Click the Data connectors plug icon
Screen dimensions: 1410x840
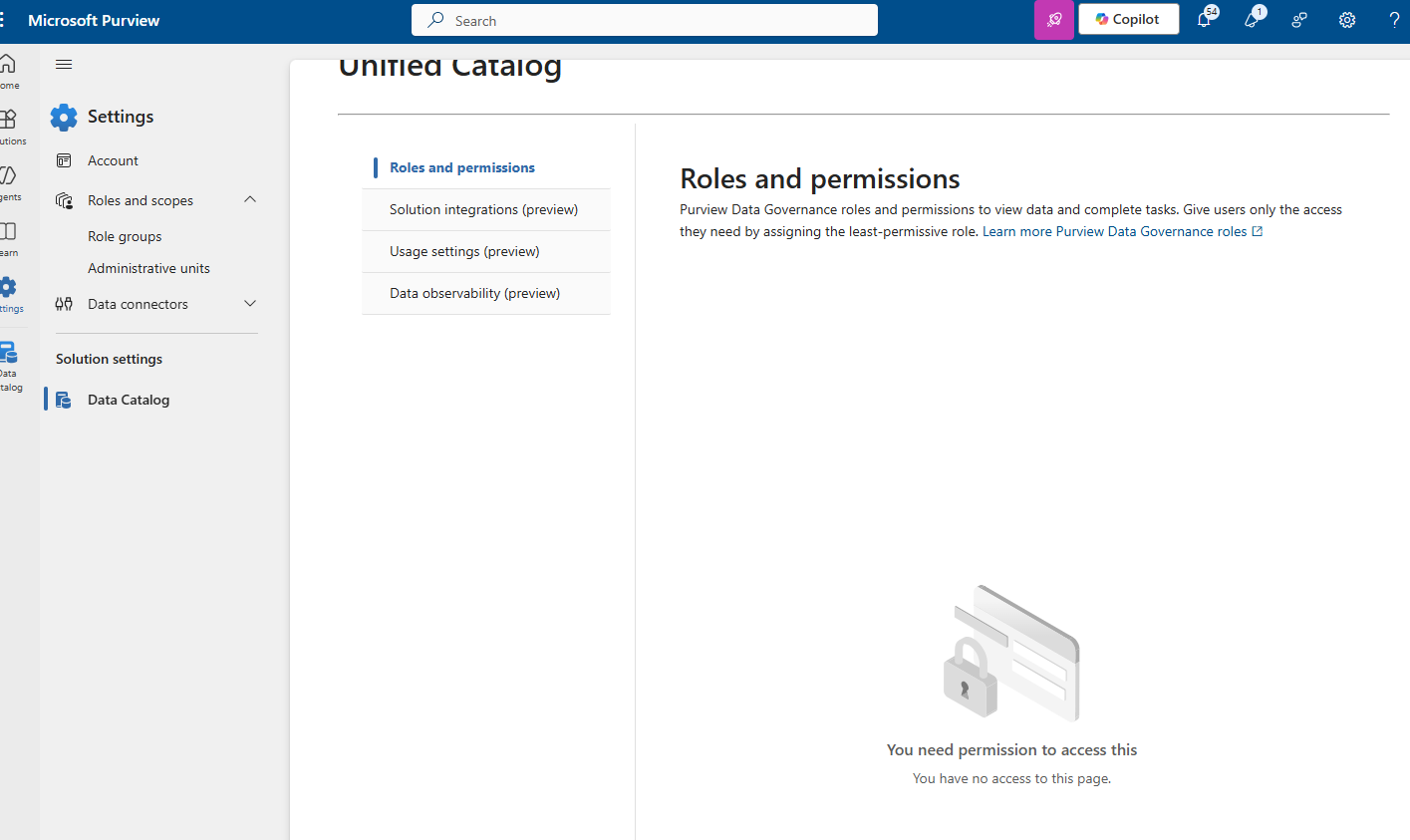pyautogui.click(x=64, y=304)
